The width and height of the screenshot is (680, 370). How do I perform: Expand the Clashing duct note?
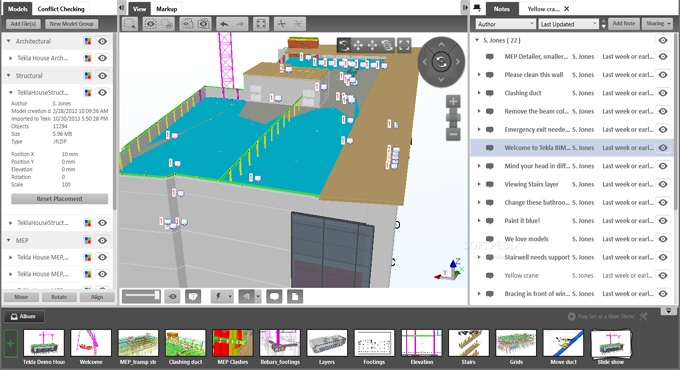coord(479,93)
